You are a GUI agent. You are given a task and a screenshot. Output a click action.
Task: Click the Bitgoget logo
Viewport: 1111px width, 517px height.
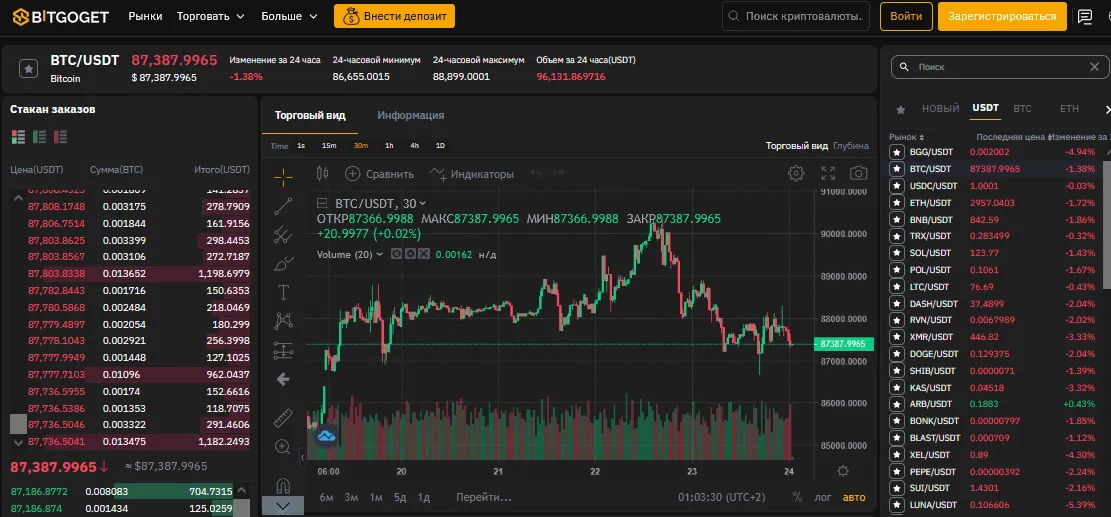[x=60, y=16]
